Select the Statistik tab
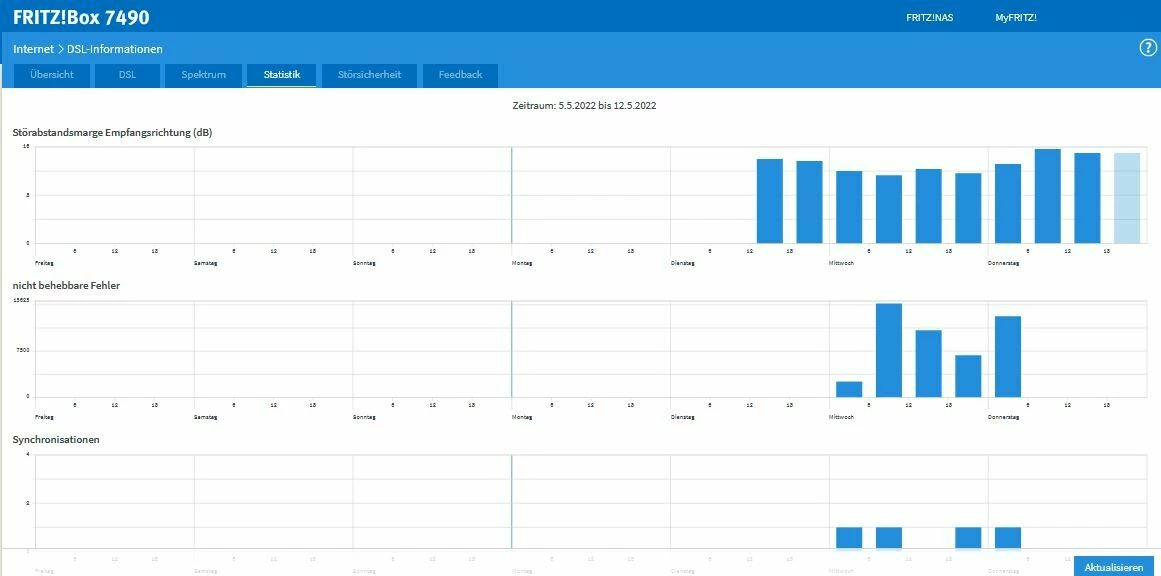This screenshot has width=1161, height=576. (x=281, y=75)
